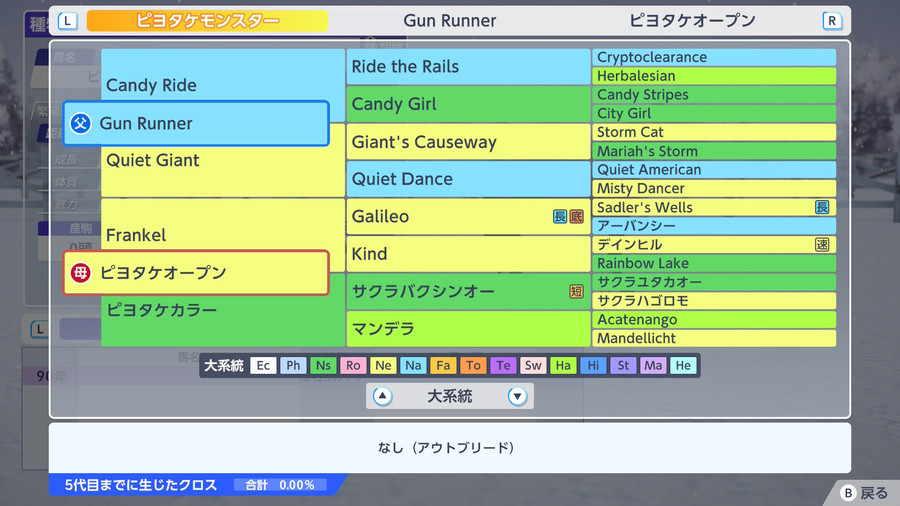Click the He lineage color swatch
Viewport: 900px width, 506px height.
tap(683, 365)
